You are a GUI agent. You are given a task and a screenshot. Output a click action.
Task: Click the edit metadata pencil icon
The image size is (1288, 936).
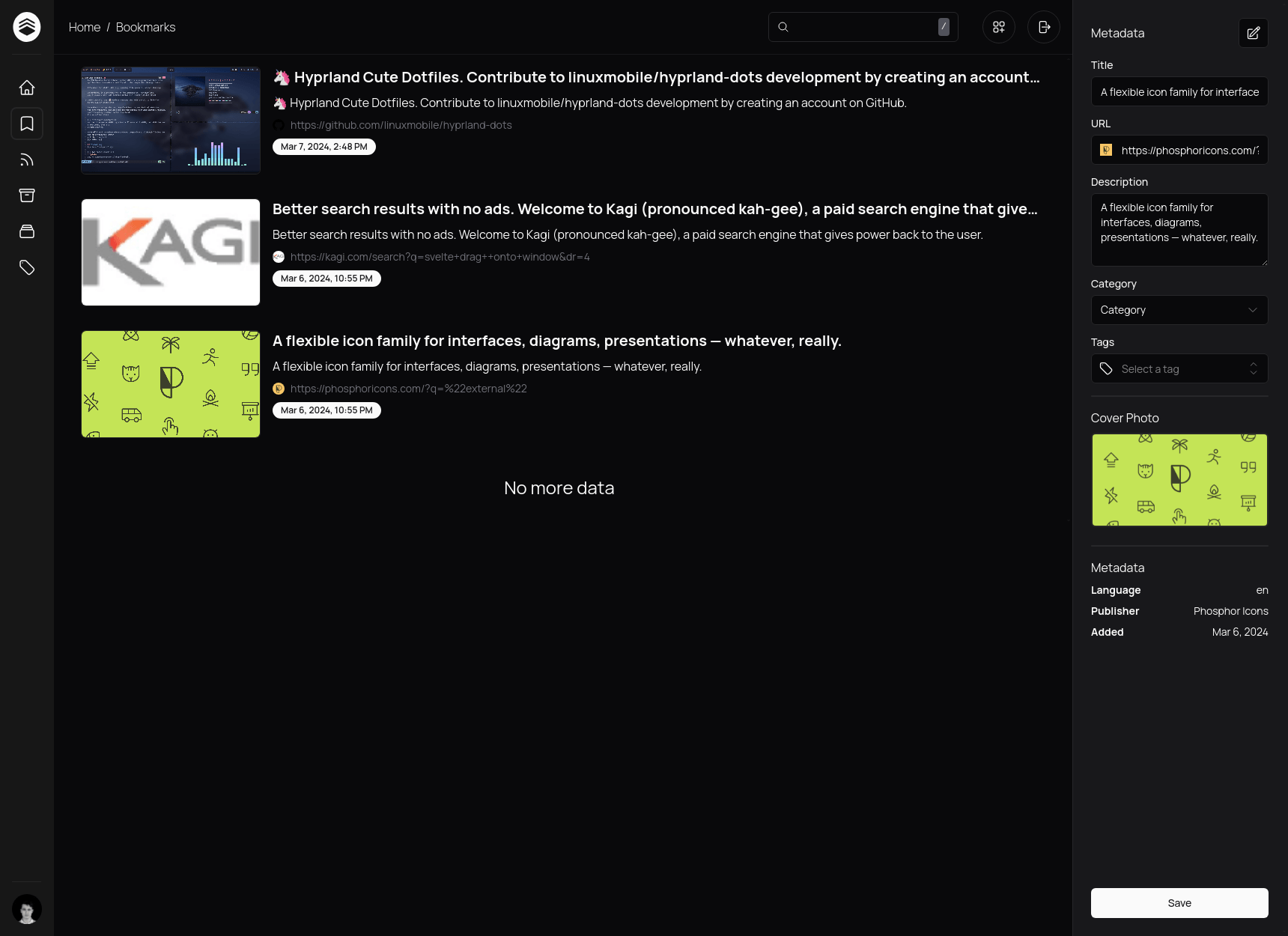point(1253,33)
